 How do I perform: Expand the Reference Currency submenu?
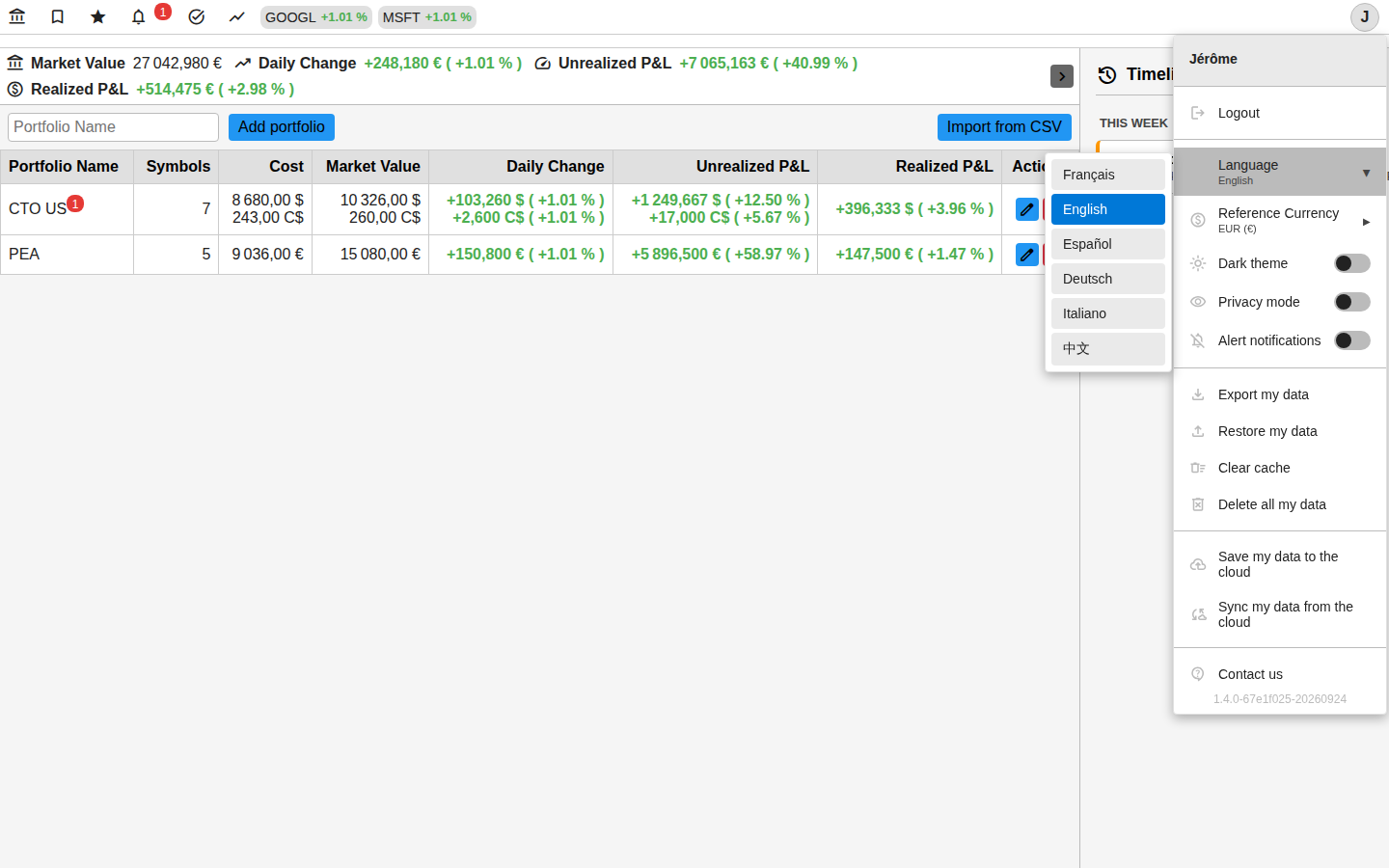(x=1280, y=220)
